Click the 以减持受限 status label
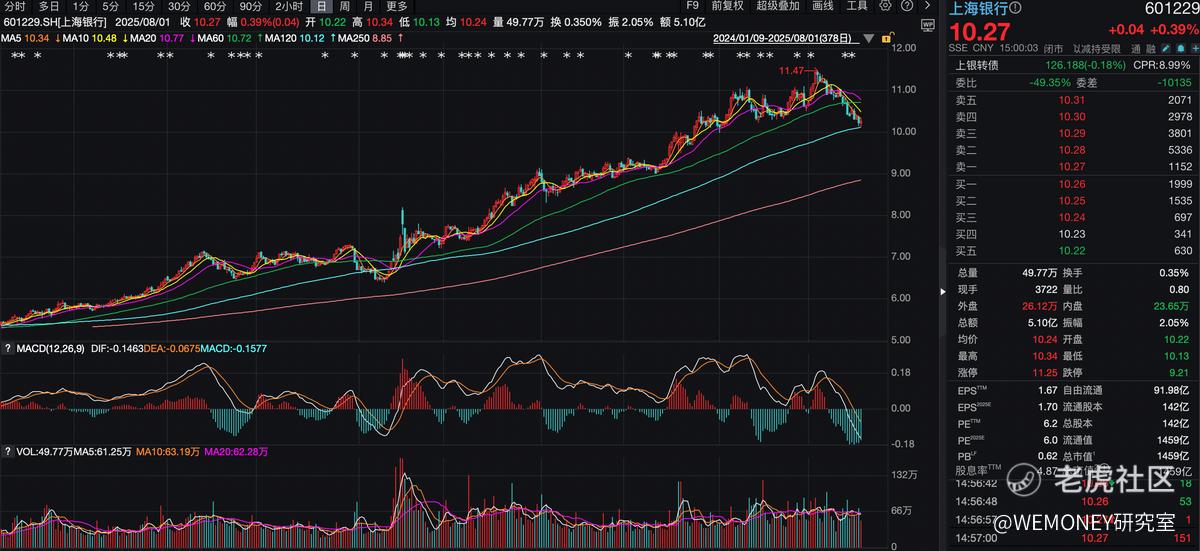 (1097, 48)
